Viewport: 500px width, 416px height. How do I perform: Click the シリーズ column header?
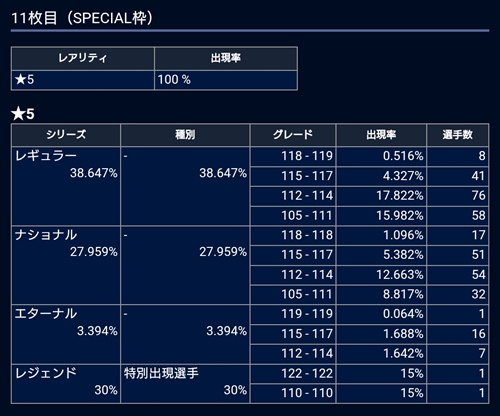tap(66, 135)
